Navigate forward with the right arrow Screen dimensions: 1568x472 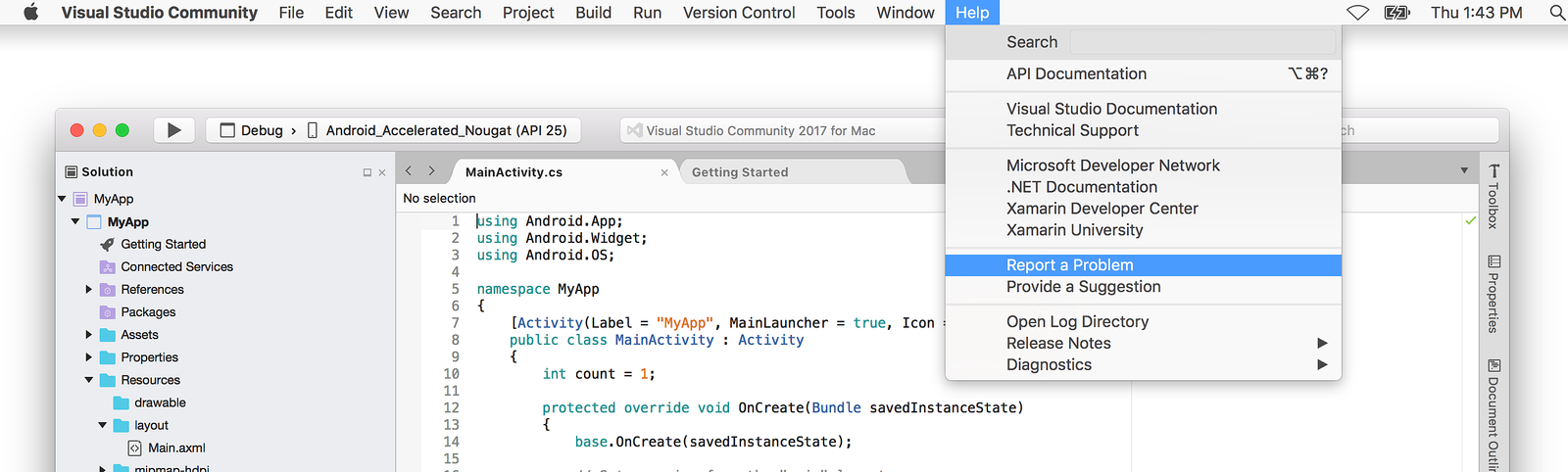point(431,171)
